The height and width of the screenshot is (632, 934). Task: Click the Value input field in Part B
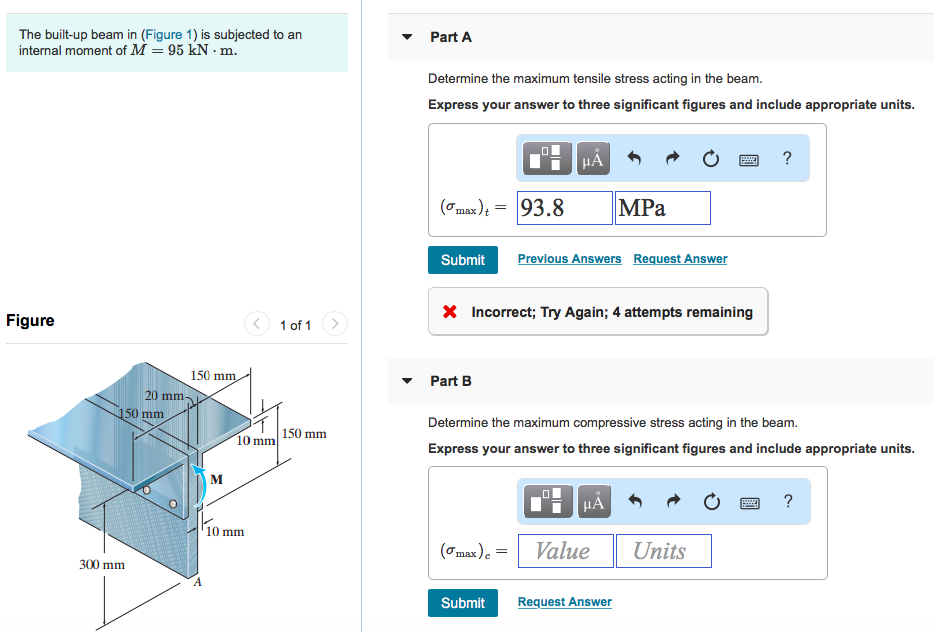pos(565,550)
